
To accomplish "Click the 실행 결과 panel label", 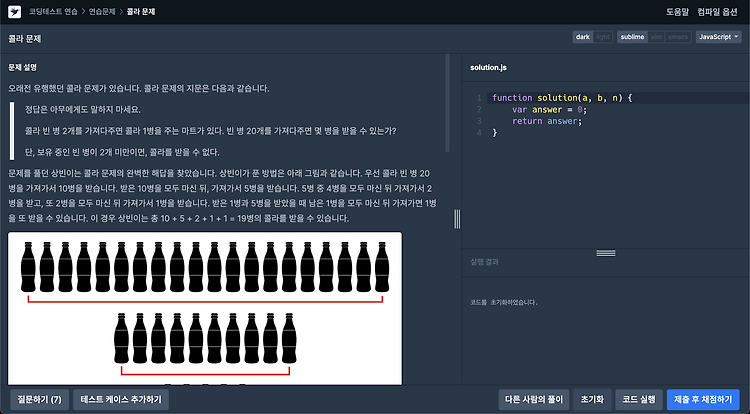I will pos(484,262).
